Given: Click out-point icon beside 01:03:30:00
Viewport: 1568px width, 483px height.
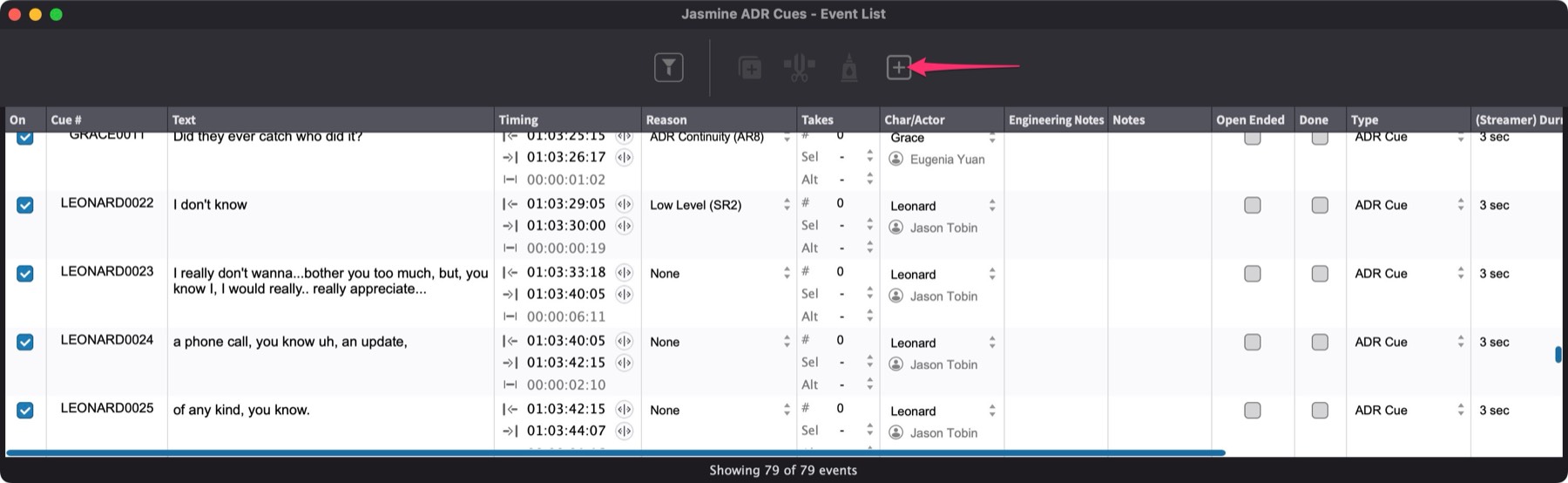Looking at the screenshot, I should pyautogui.click(x=510, y=226).
